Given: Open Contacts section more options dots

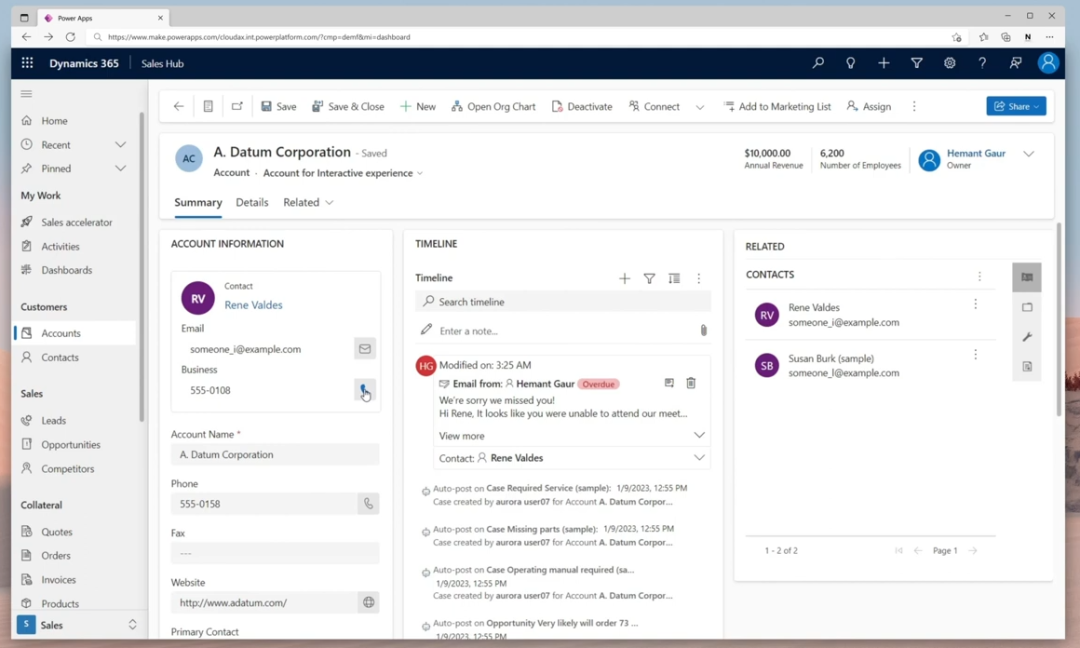Looking at the screenshot, I should pyautogui.click(x=979, y=276).
